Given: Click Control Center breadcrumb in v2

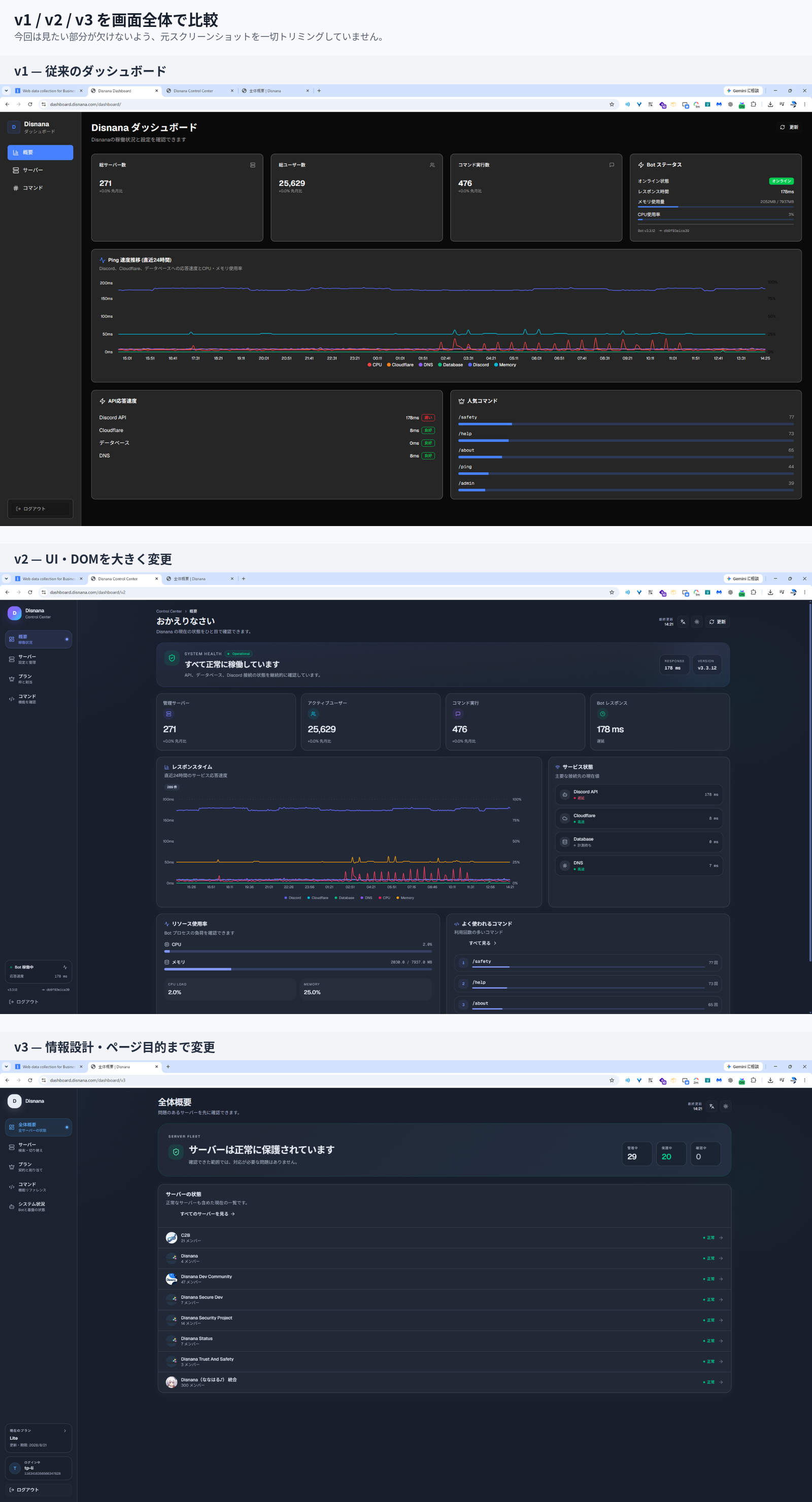Looking at the screenshot, I should [x=169, y=612].
